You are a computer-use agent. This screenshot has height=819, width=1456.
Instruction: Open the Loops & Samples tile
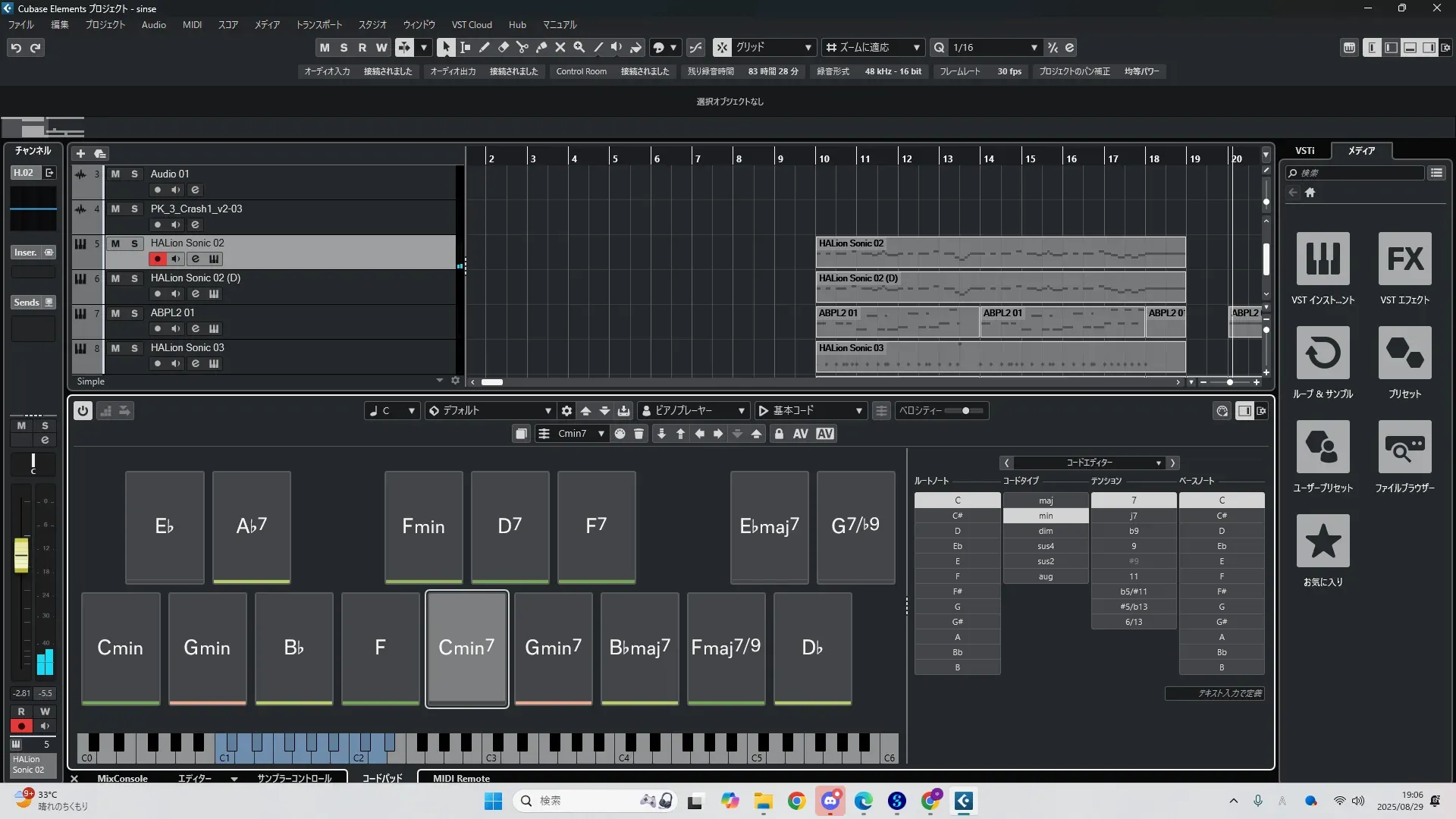click(x=1323, y=353)
